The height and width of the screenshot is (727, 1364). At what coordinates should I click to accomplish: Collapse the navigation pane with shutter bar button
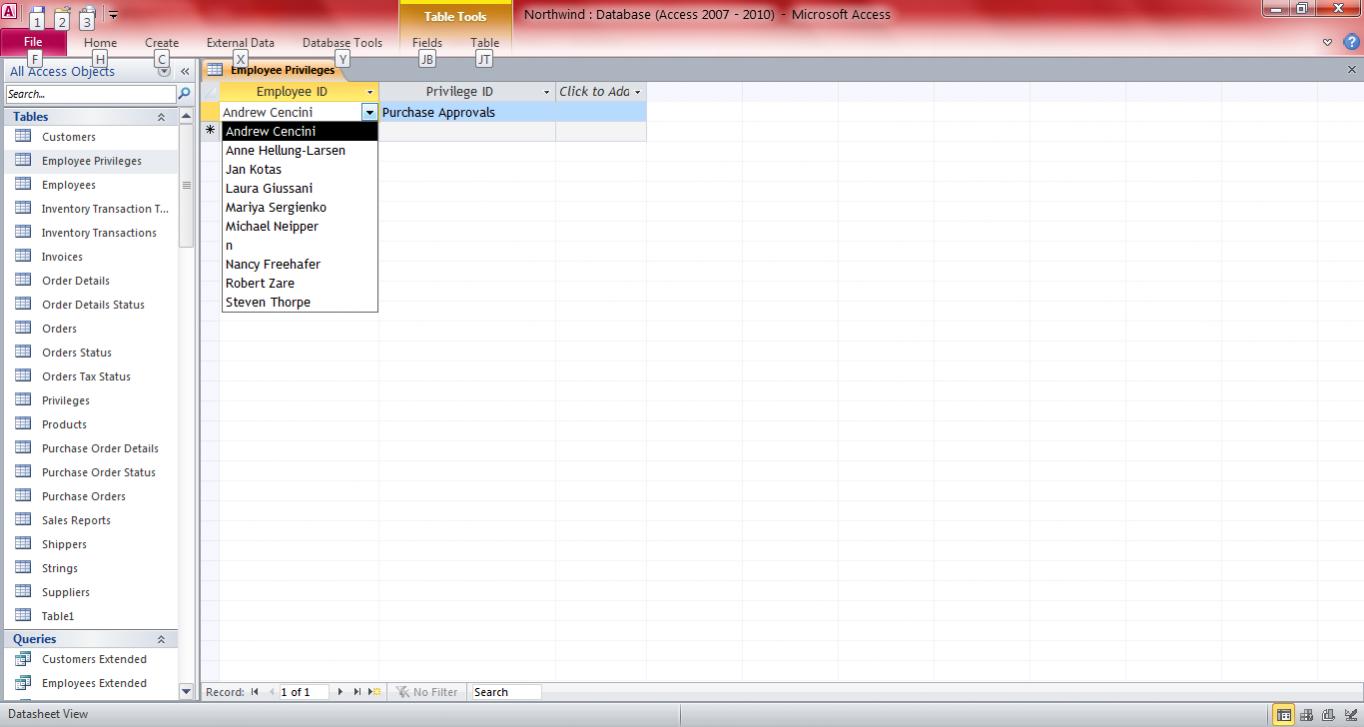(x=185, y=71)
